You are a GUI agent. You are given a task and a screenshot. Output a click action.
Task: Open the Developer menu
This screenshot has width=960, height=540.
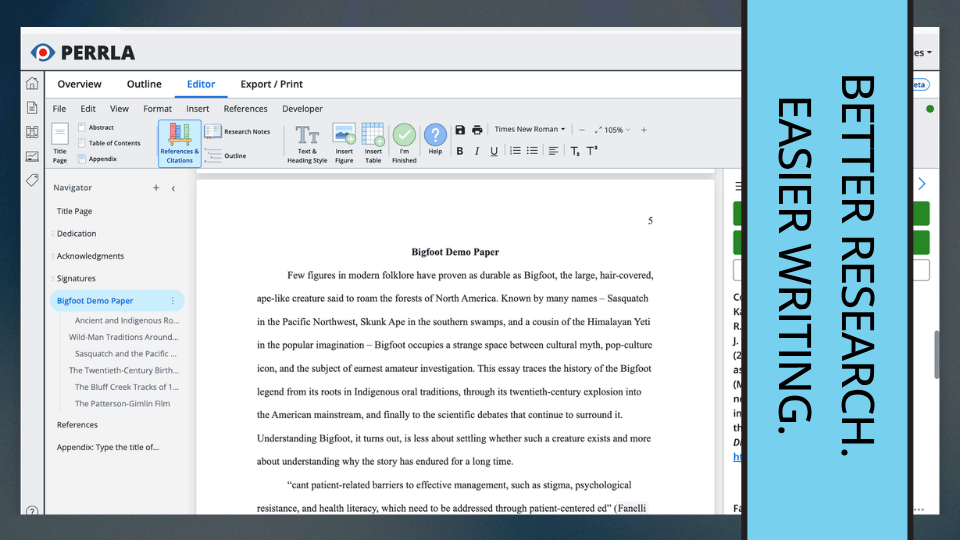pyautogui.click(x=302, y=108)
